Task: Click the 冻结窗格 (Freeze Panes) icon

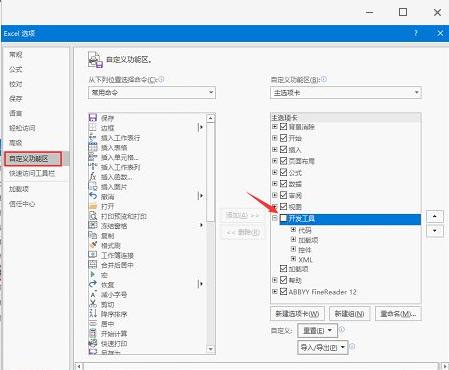Action: [x=93, y=226]
